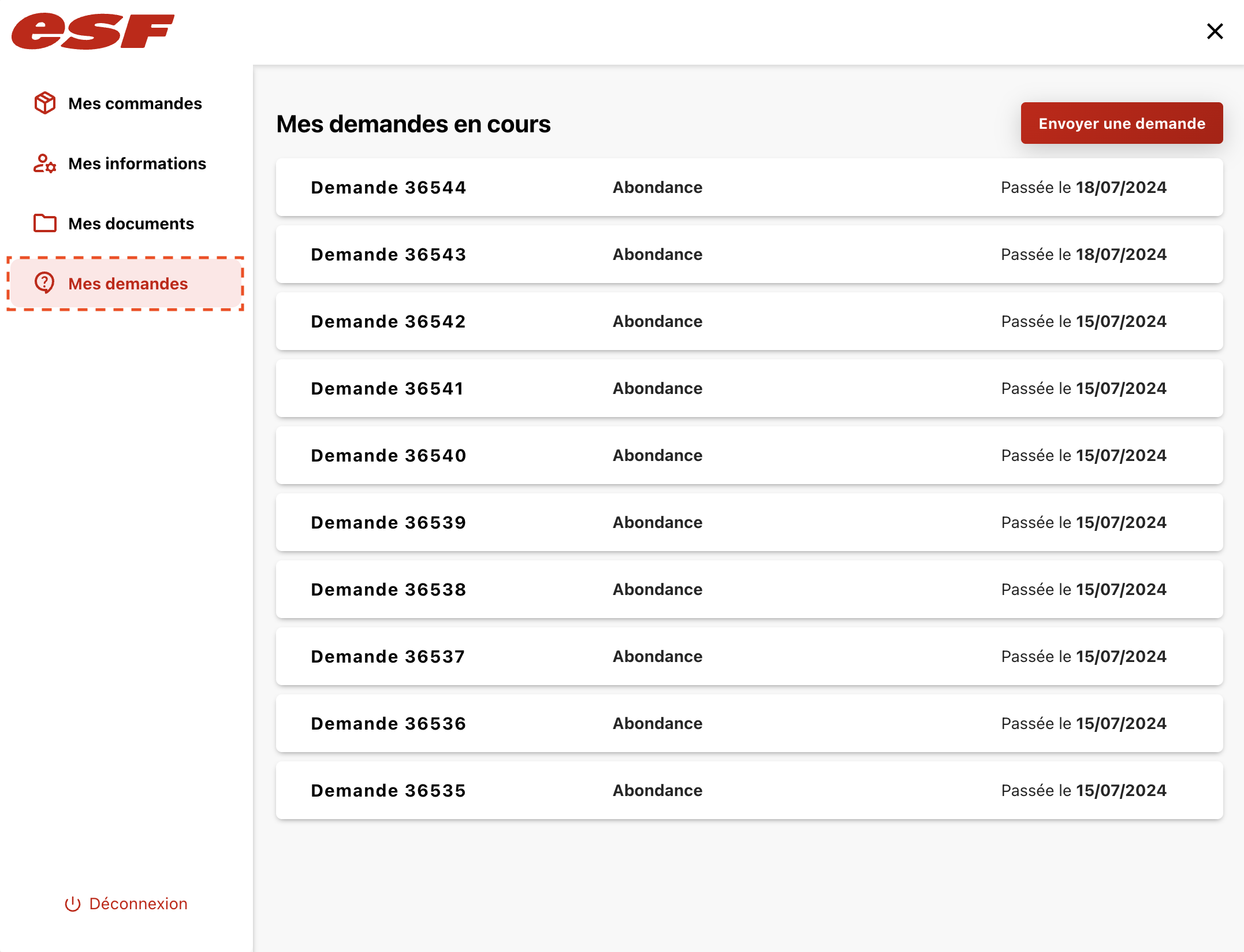The height and width of the screenshot is (952, 1244).
Task: Log out via the Déconnexion link
Action: click(x=138, y=904)
